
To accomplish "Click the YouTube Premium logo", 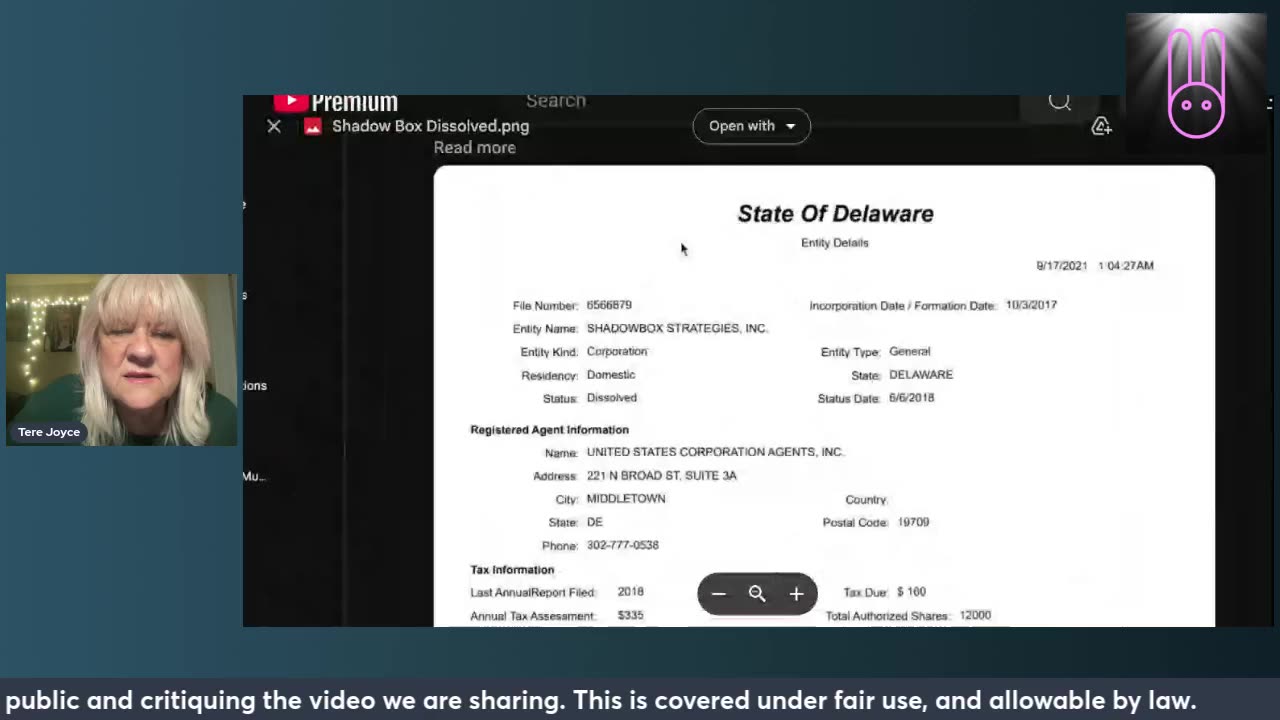I will point(336,102).
